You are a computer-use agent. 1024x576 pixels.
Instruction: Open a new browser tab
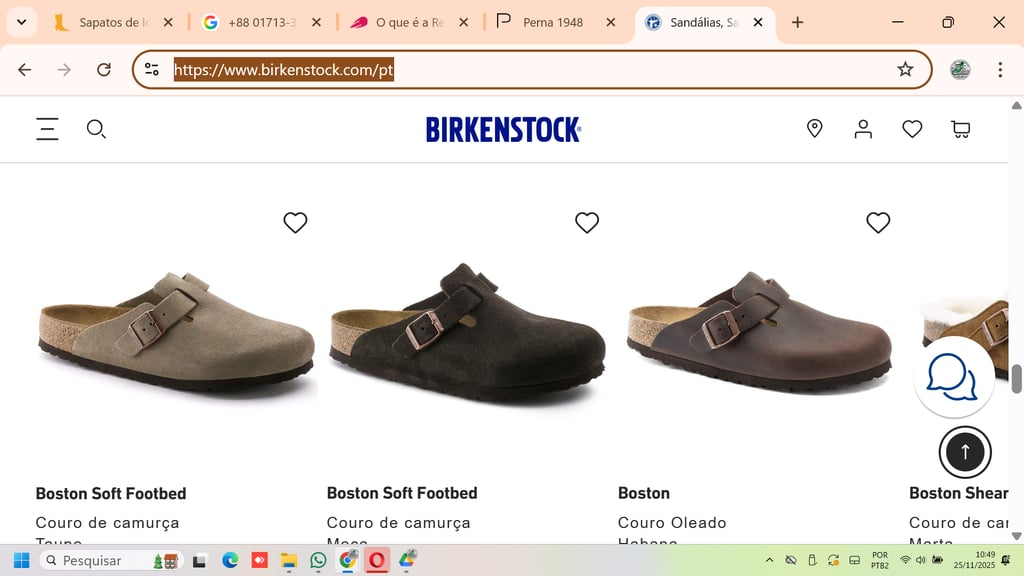(x=797, y=22)
